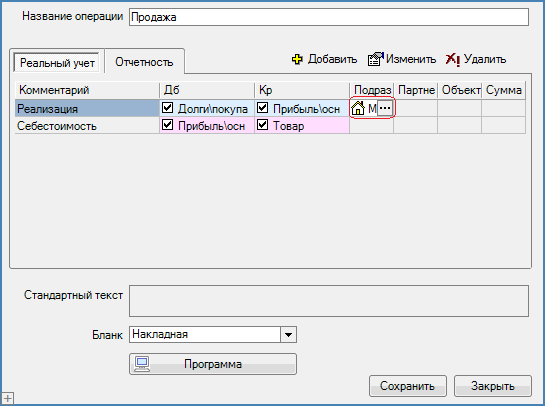Toggle Прибыль\осн debit checkbox in Себестоимость row
This screenshot has height=406, width=545.
click(168, 124)
